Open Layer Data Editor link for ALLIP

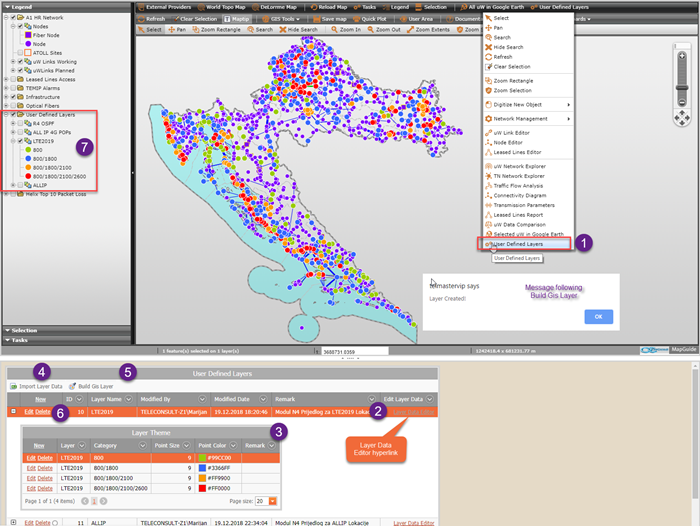click(x=414, y=523)
